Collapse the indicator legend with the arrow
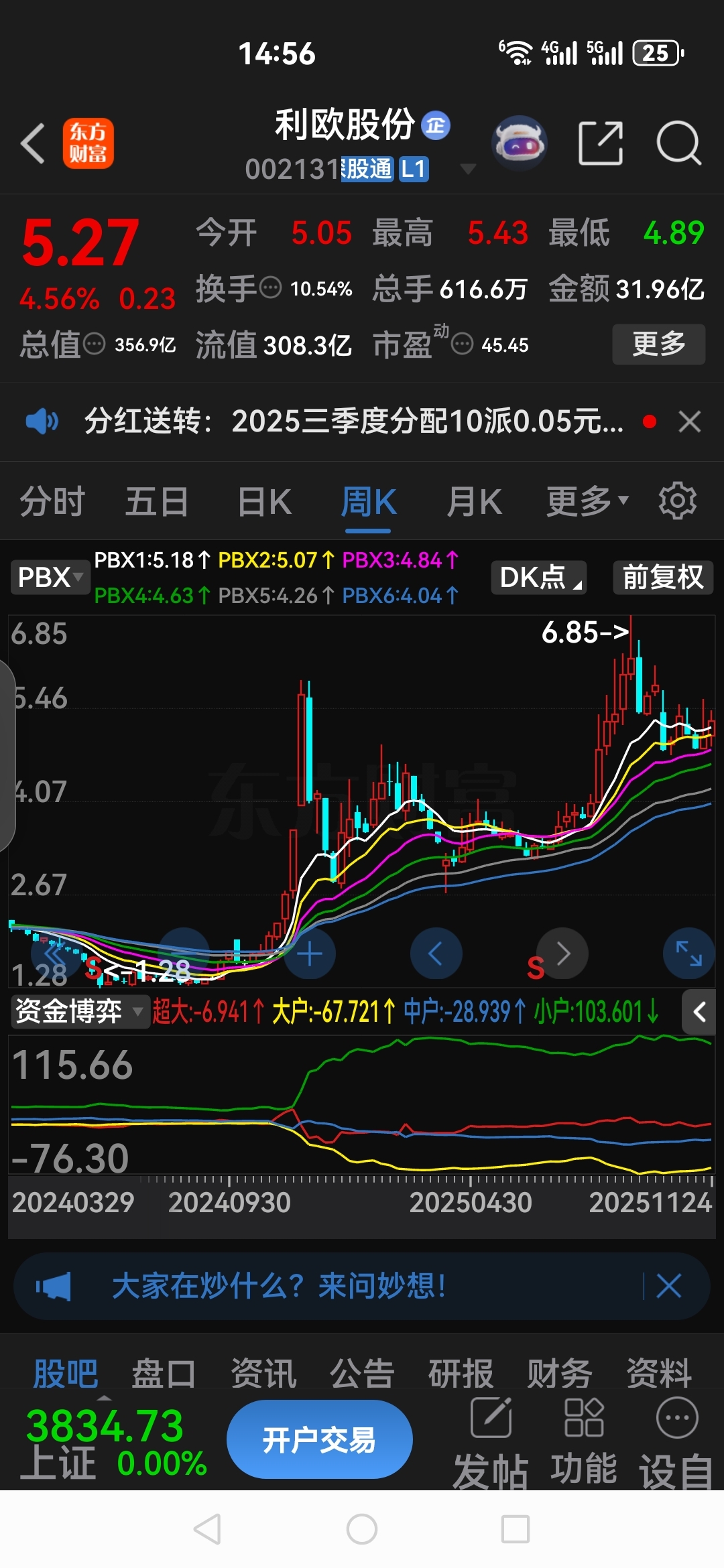Image resolution: width=724 pixels, height=1568 pixels. point(699,1011)
